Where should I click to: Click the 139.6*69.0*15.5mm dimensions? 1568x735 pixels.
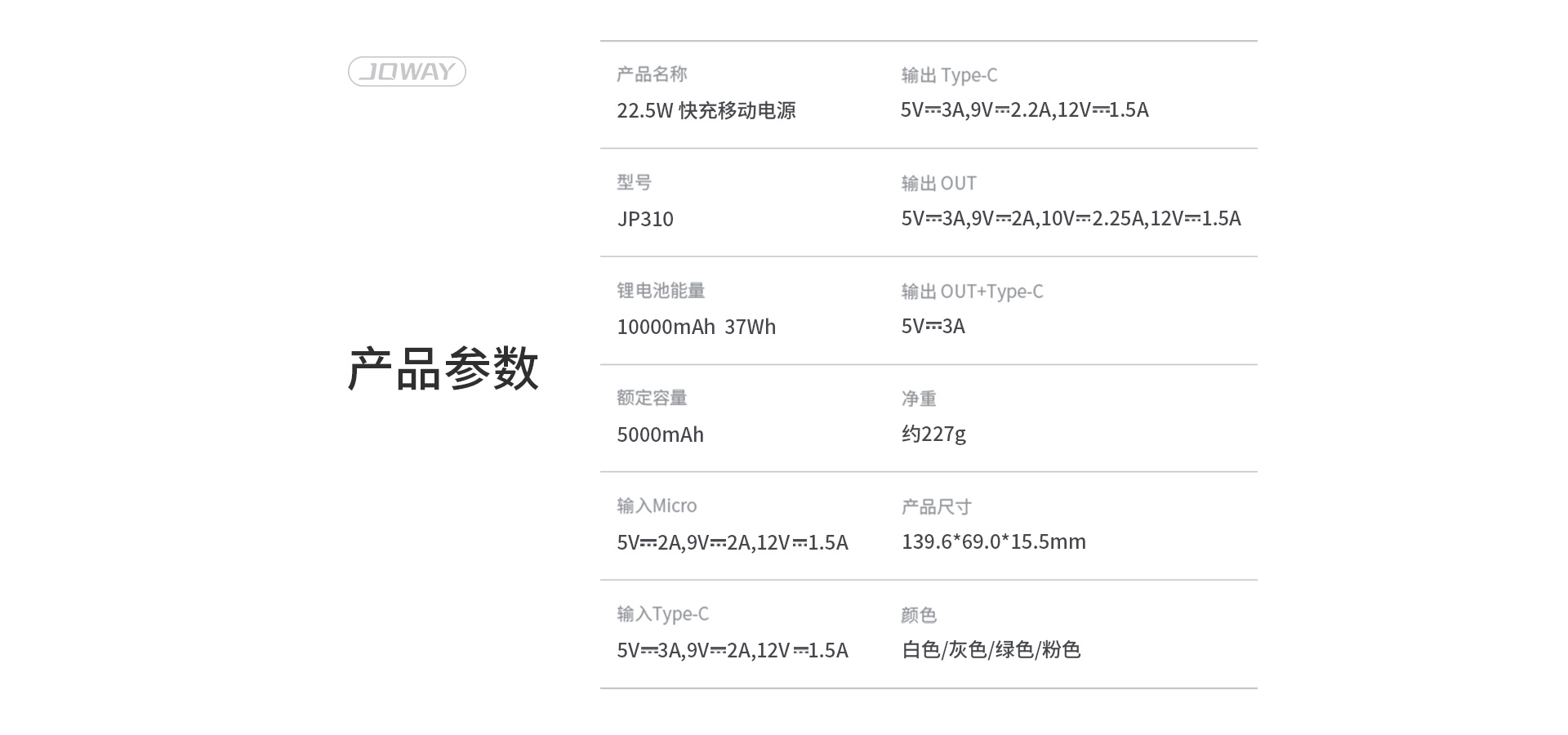coord(994,541)
